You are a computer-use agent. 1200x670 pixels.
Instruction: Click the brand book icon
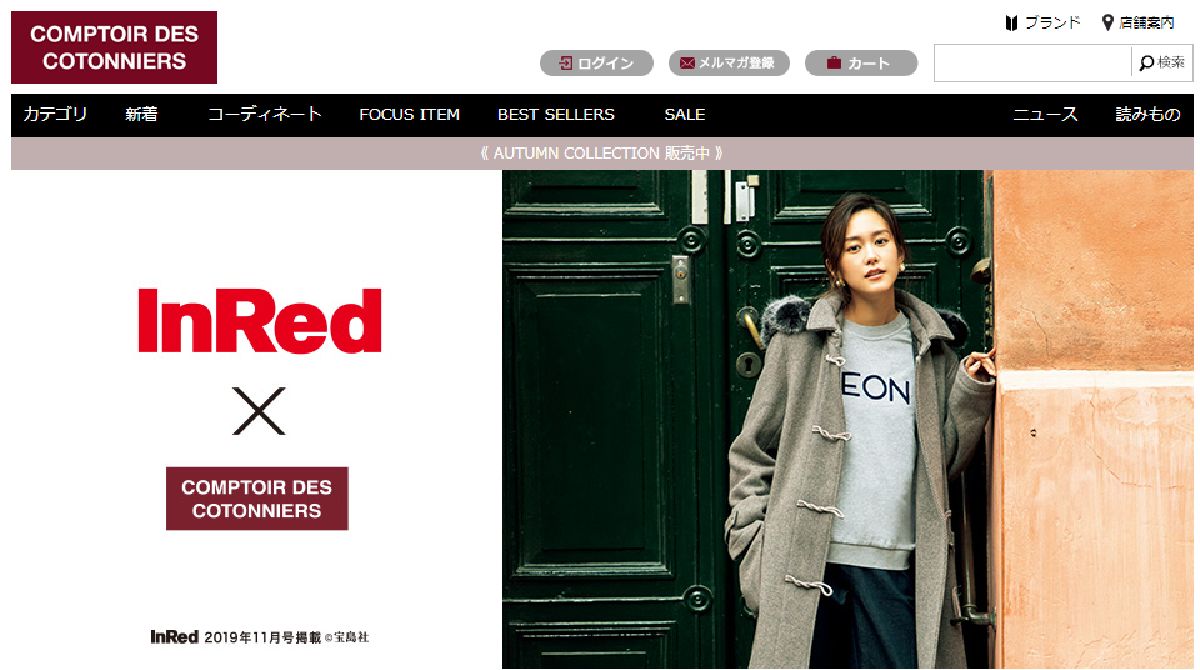[x=1011, y=22]
